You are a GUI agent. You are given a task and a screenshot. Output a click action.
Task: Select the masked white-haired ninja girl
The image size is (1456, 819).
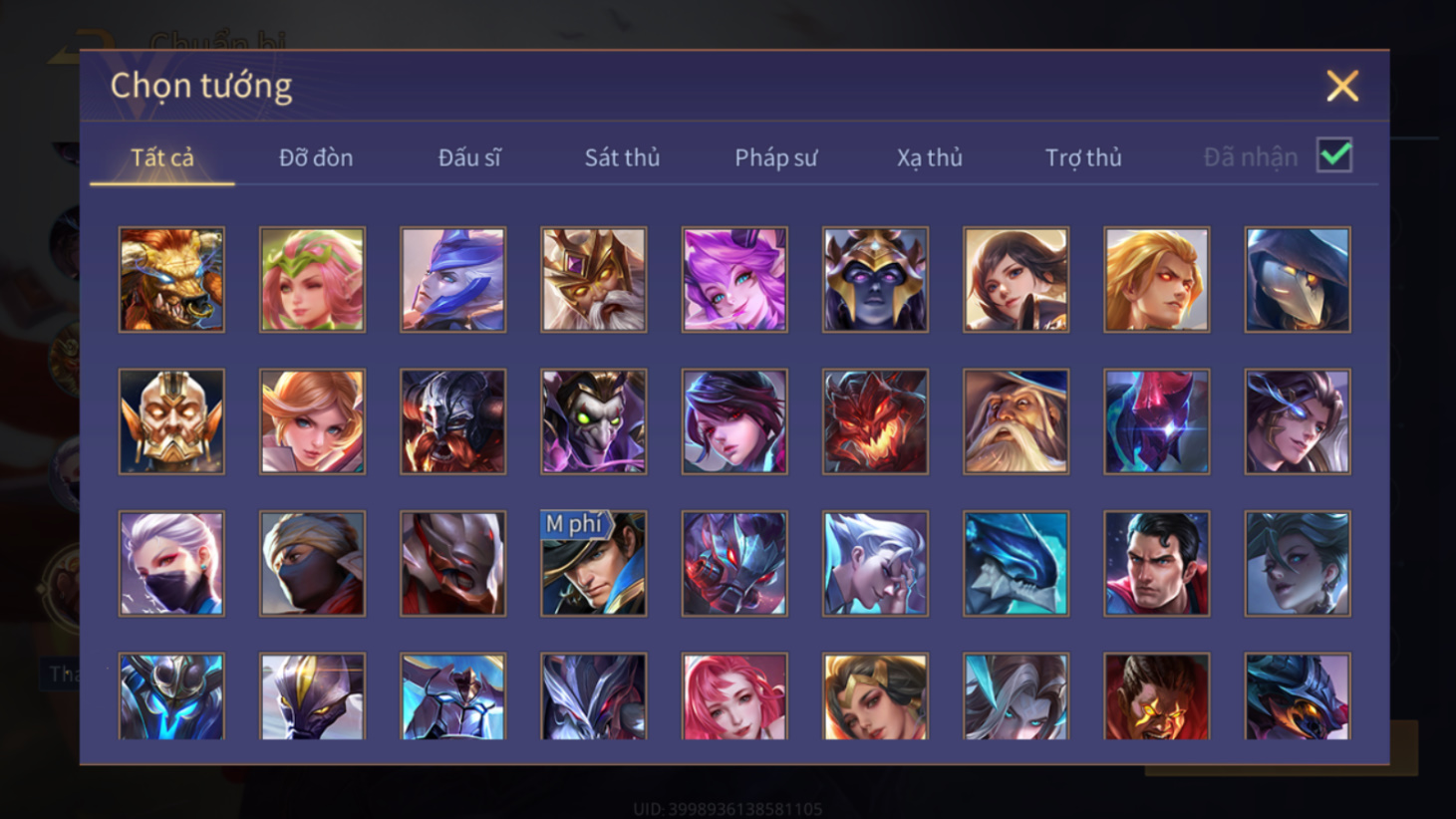171,563
